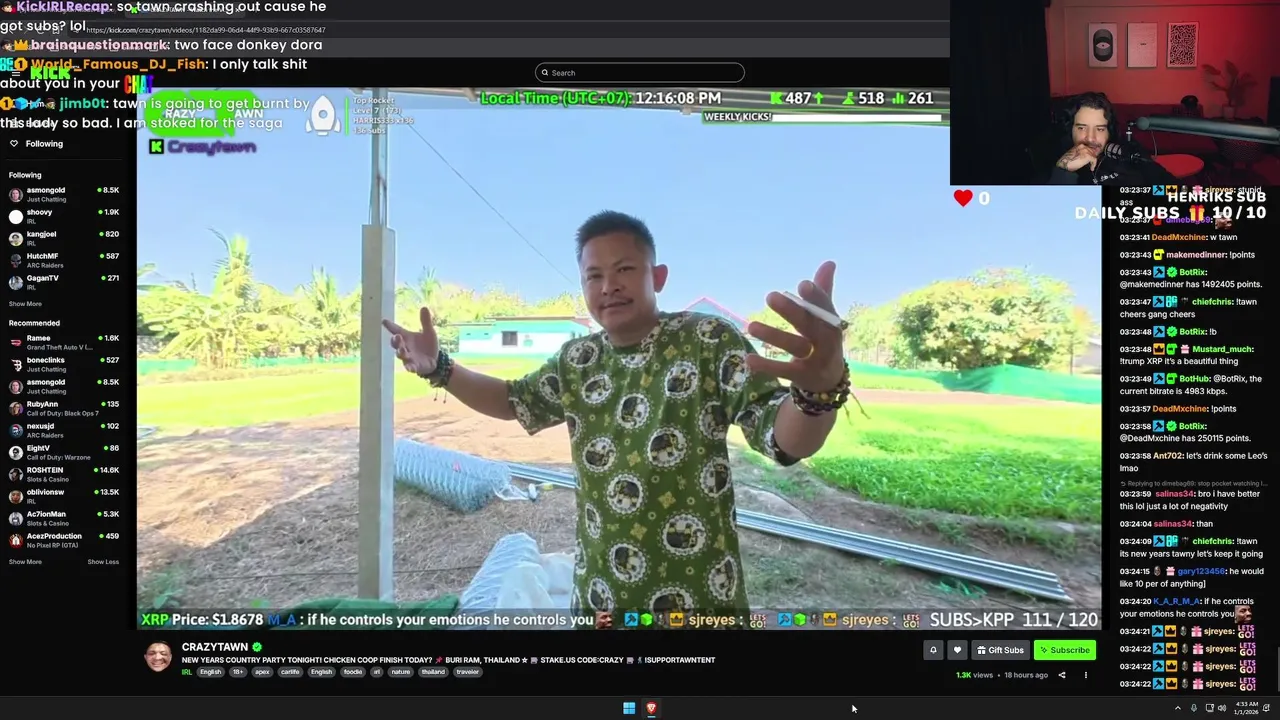Select the traveler tag

[x=468, y=672]
